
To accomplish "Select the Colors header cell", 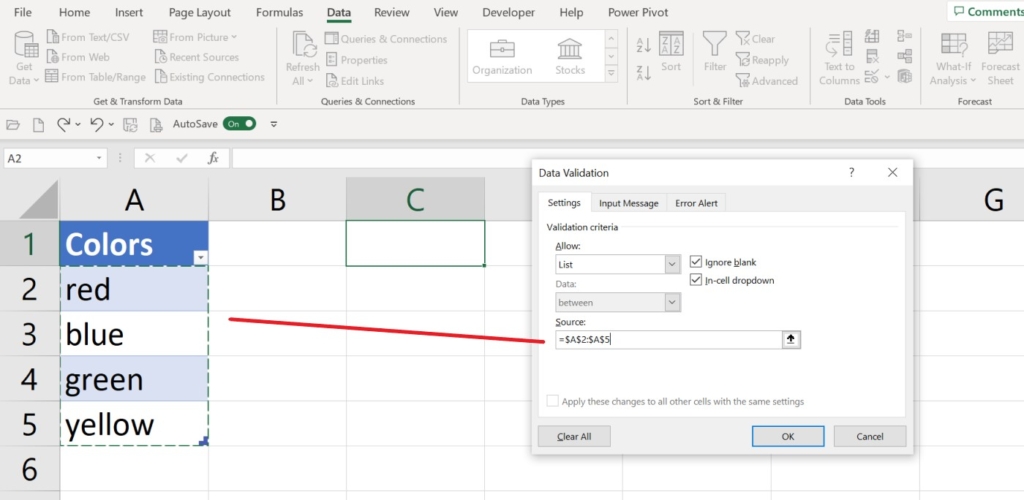I will click(x=134, y=243).
